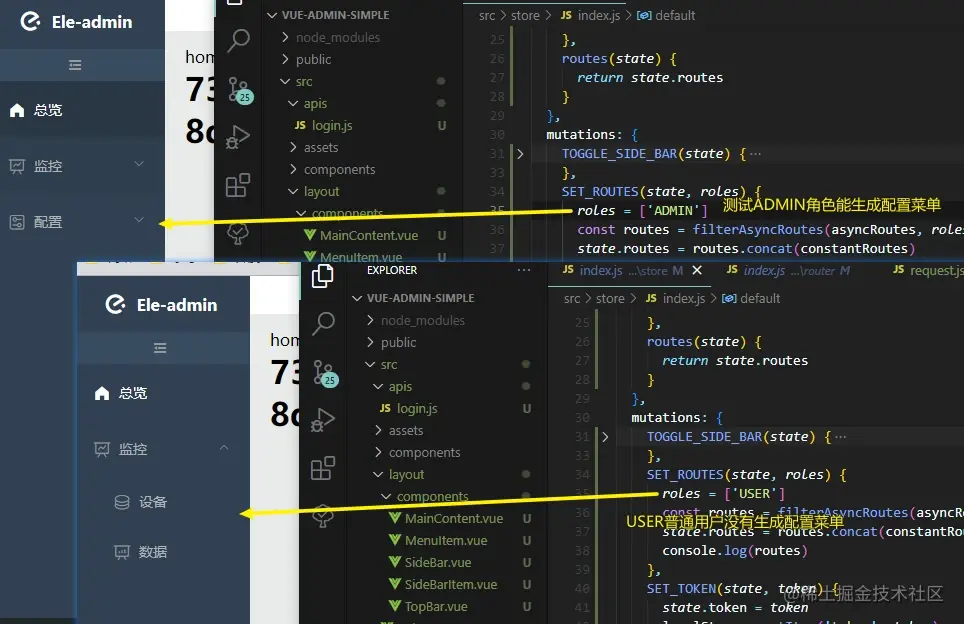Open Explorer more actions ellipsis
This screenshot has height=624, width=964.
point(524,270)
